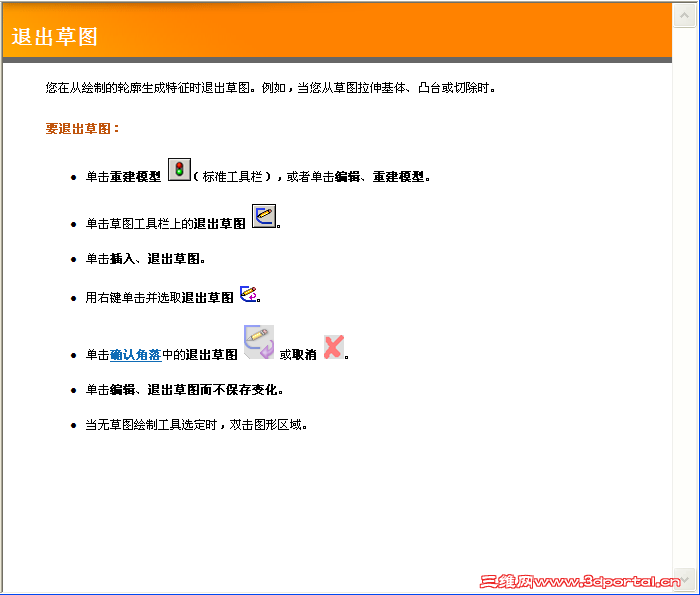The image size is (700, 595).
Task: Click the Exit Sketch toolbar icon
Action: [x=264, y=216]
